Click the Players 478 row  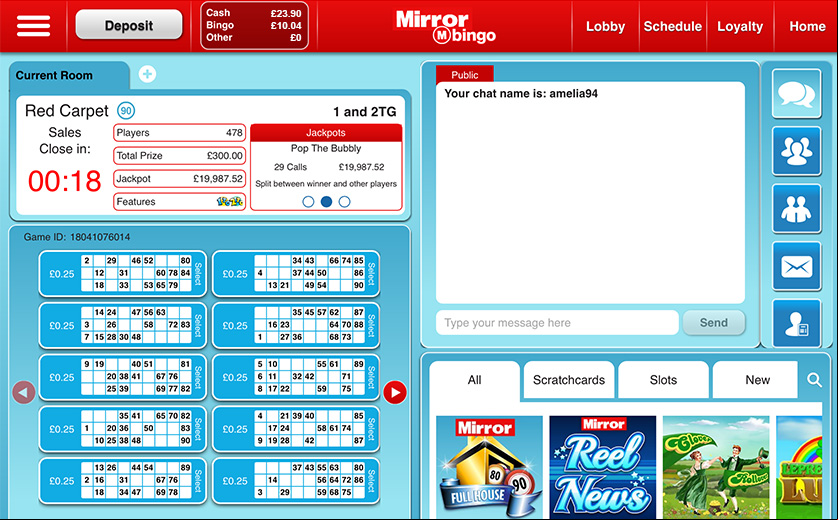[179, 133]
